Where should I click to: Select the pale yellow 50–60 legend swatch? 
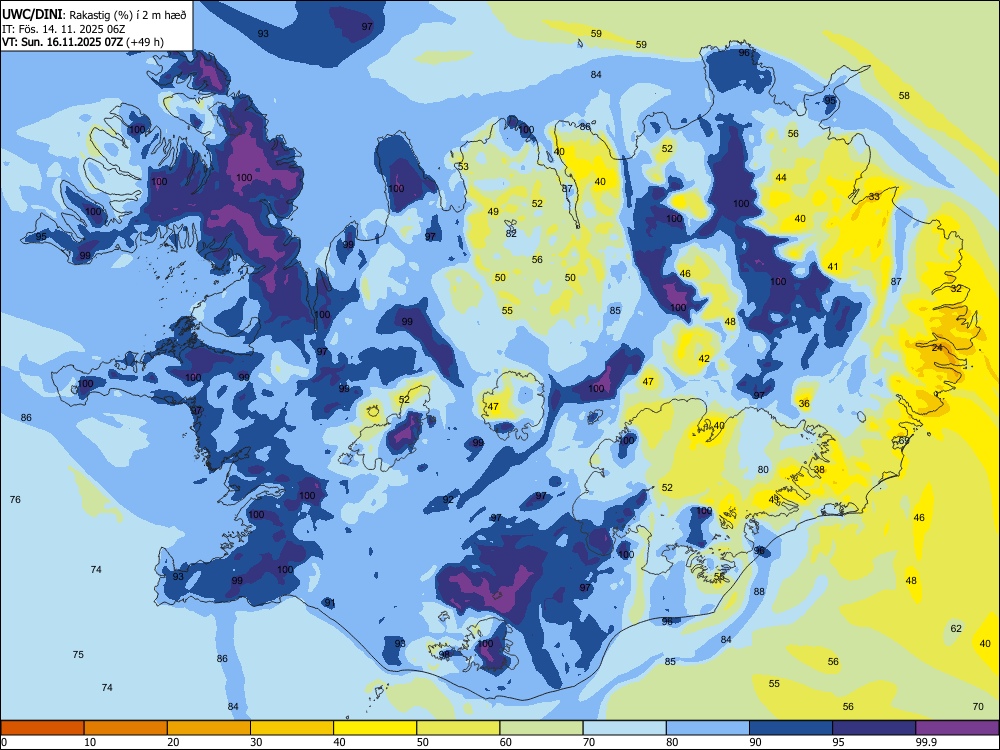point(458,728)
